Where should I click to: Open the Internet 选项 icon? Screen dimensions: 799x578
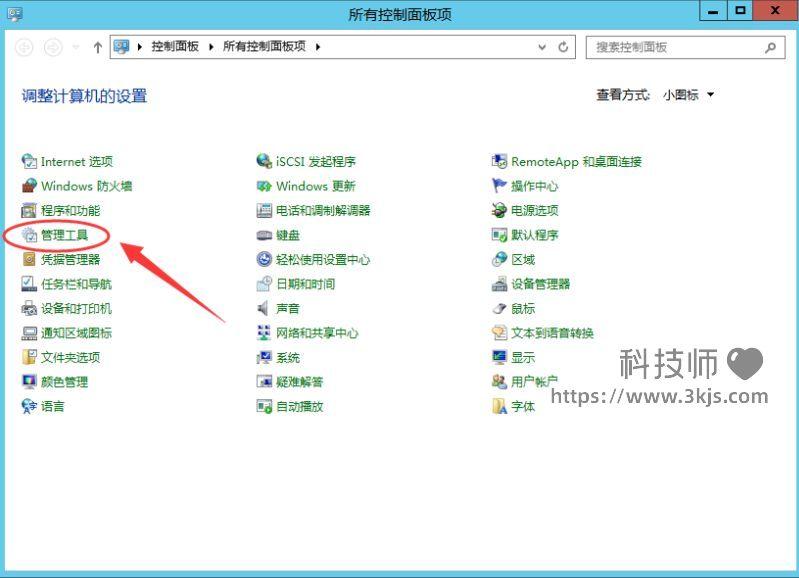click(29, 162)
